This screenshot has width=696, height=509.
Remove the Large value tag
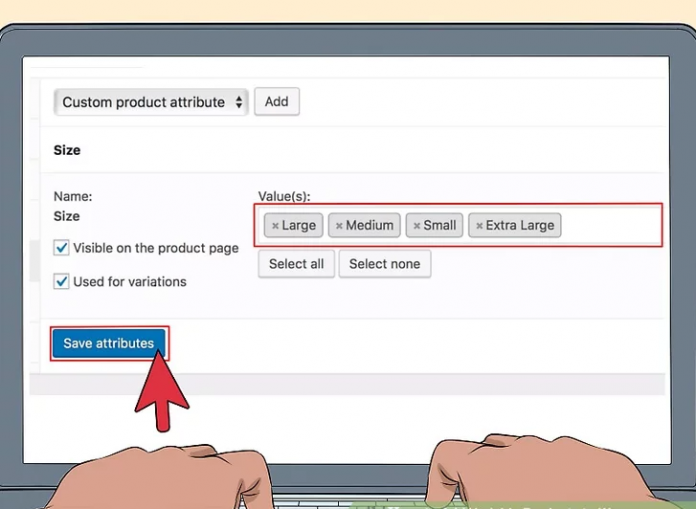(x=275, y=226)
